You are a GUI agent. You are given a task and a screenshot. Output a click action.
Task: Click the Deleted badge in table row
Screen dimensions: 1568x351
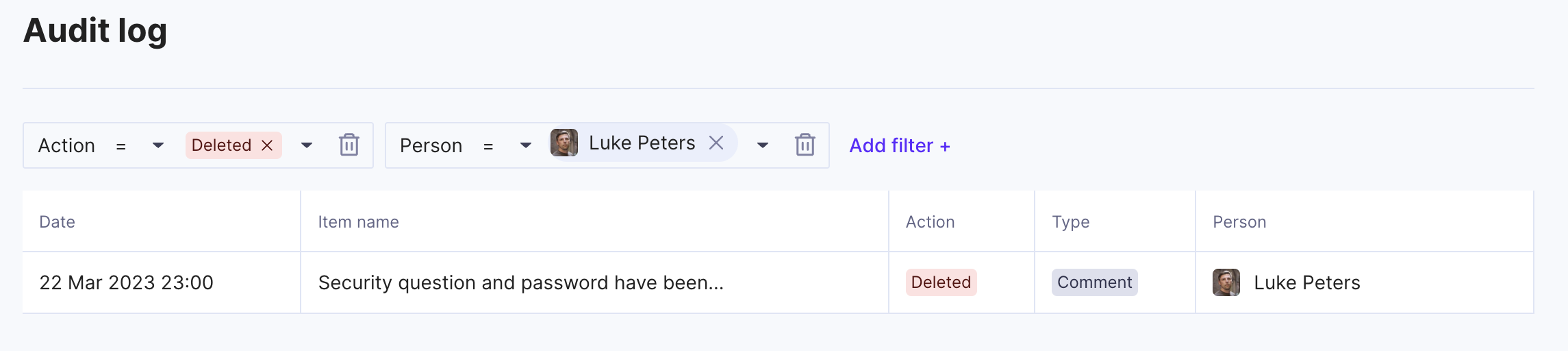(x=941, y=282)
